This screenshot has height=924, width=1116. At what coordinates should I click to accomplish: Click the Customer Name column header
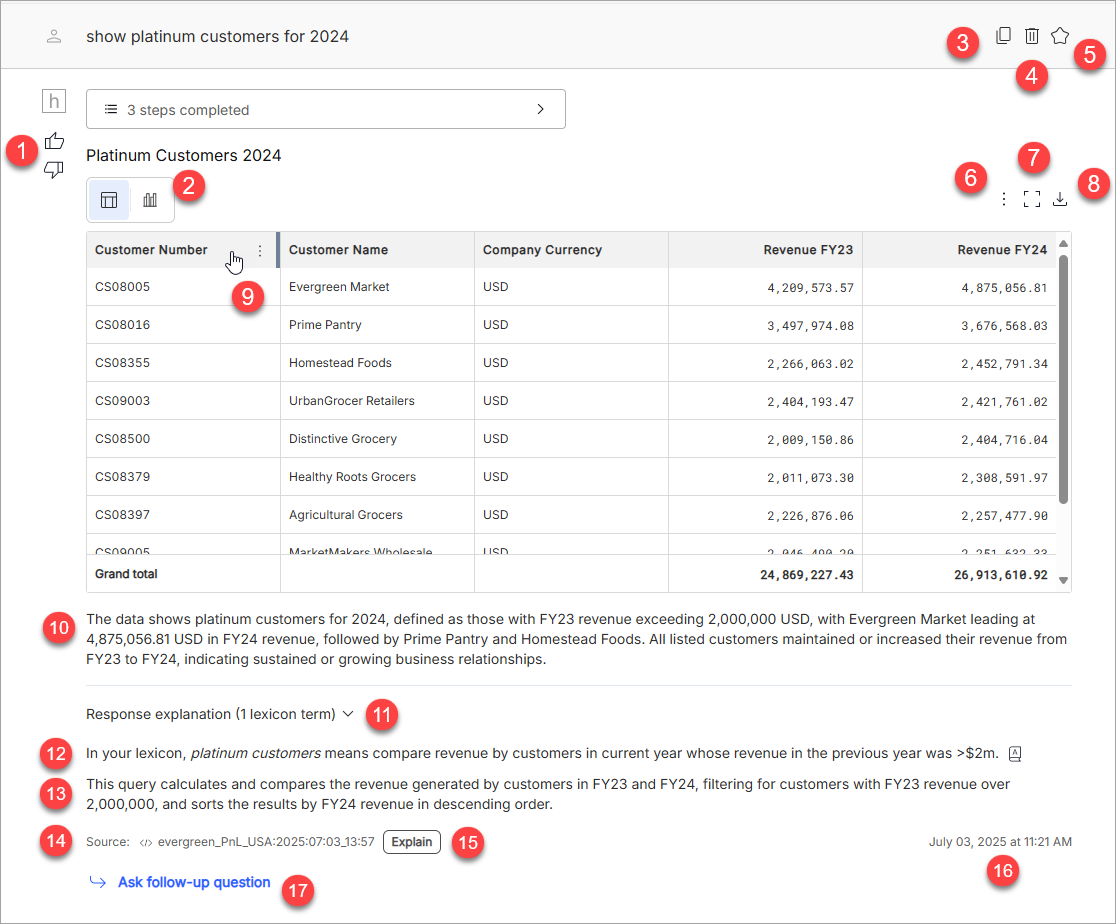338,250
